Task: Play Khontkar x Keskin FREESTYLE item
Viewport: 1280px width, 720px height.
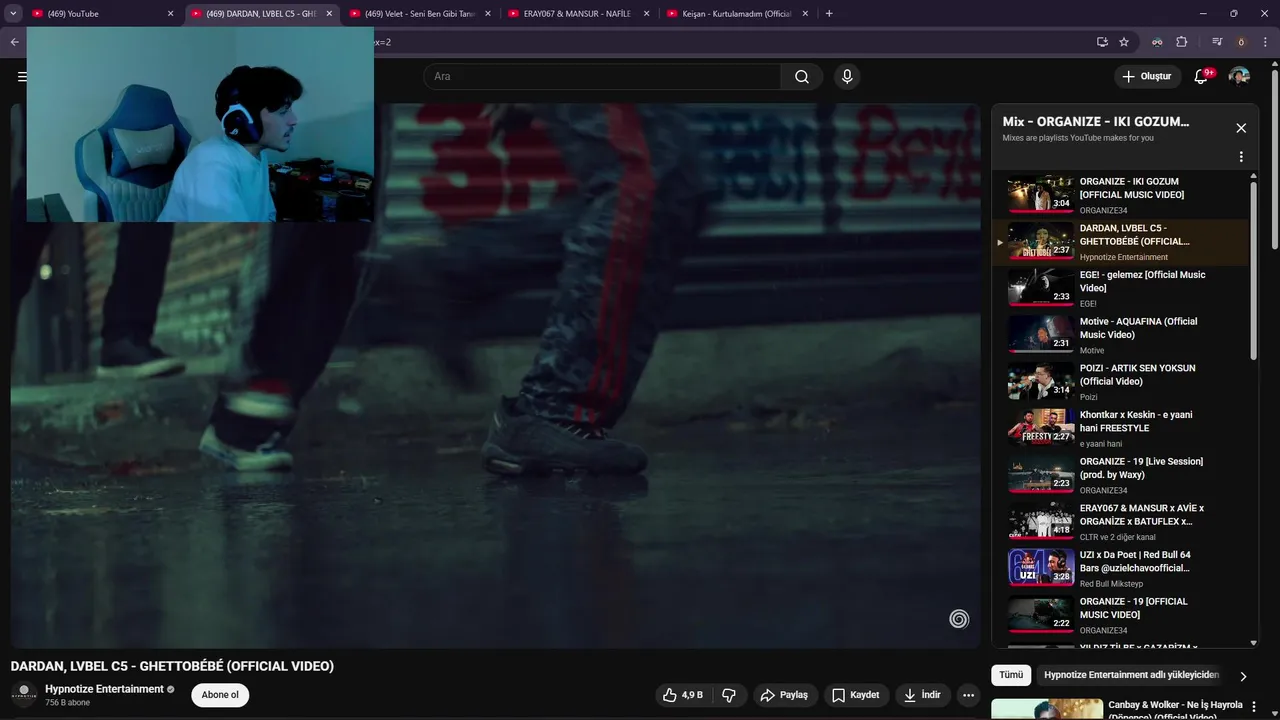Action: [x=1120, y=428]
